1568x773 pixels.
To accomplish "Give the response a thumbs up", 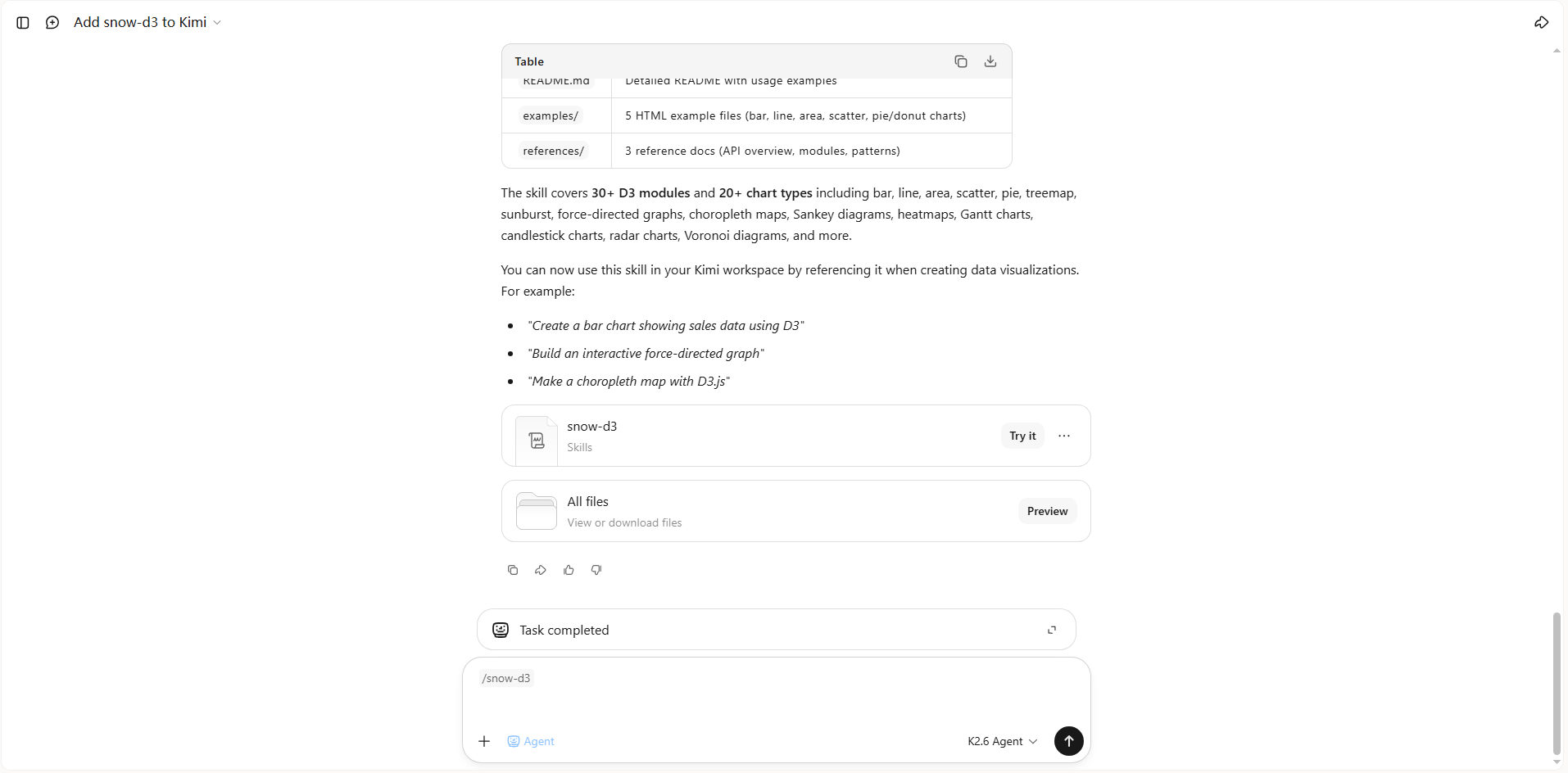I will pyautogui.click(x=569, y=570).
